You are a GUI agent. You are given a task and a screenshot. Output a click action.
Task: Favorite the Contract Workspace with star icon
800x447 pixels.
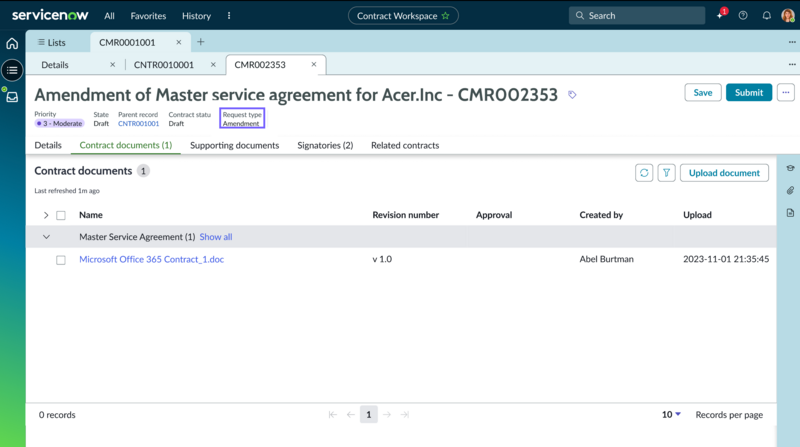click(445, 16)
